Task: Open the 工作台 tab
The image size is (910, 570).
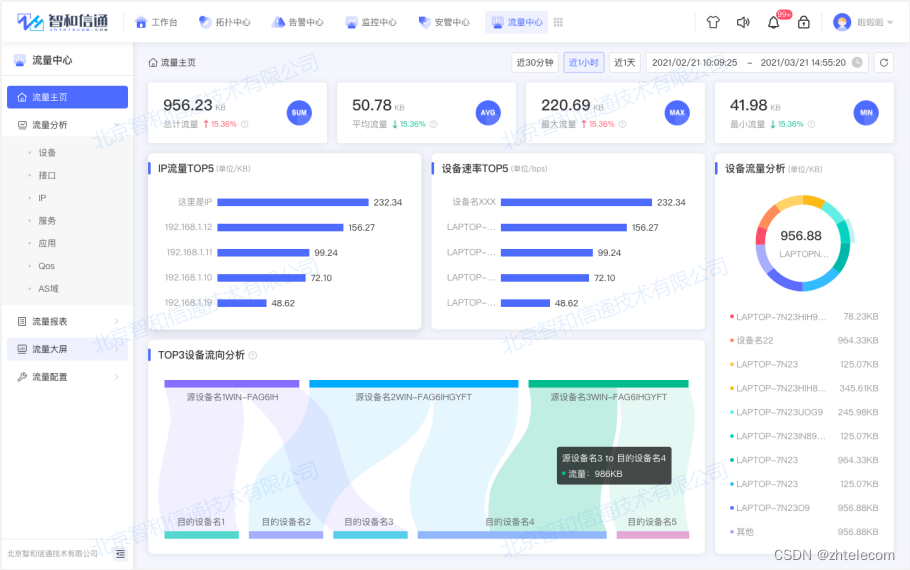Action: pyautogui.click(x=156, y=22)
